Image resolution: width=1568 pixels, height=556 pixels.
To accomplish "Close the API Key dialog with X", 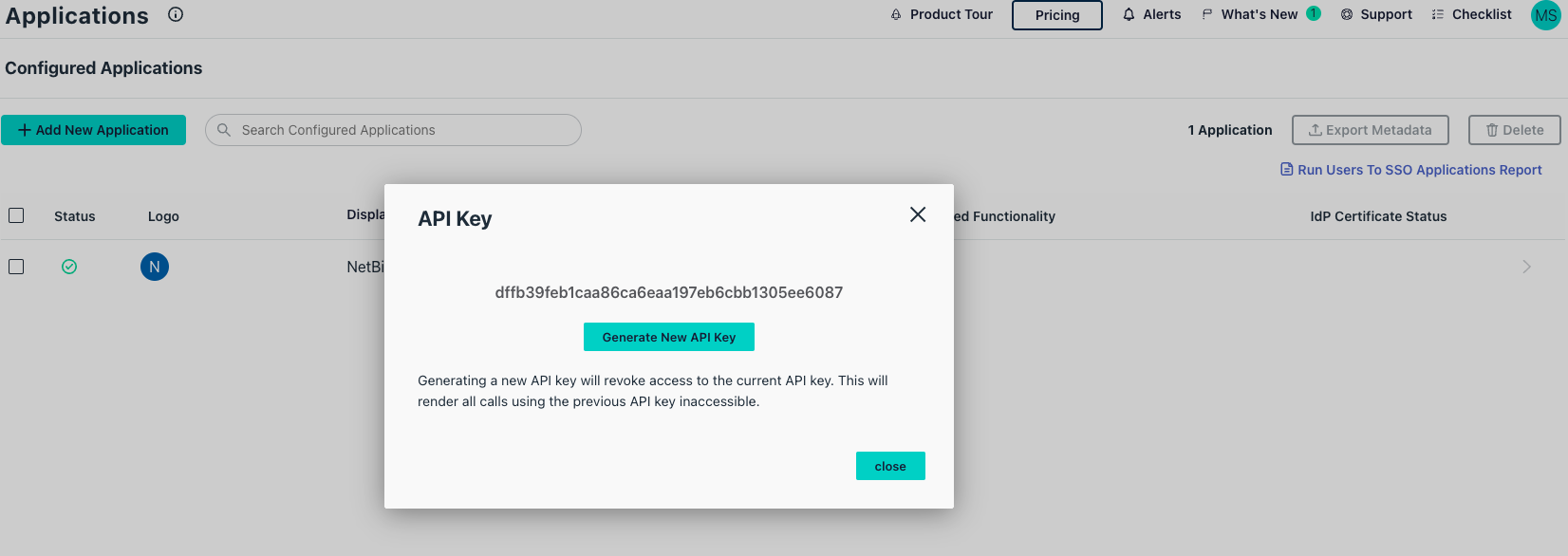I will click(918, 214).
